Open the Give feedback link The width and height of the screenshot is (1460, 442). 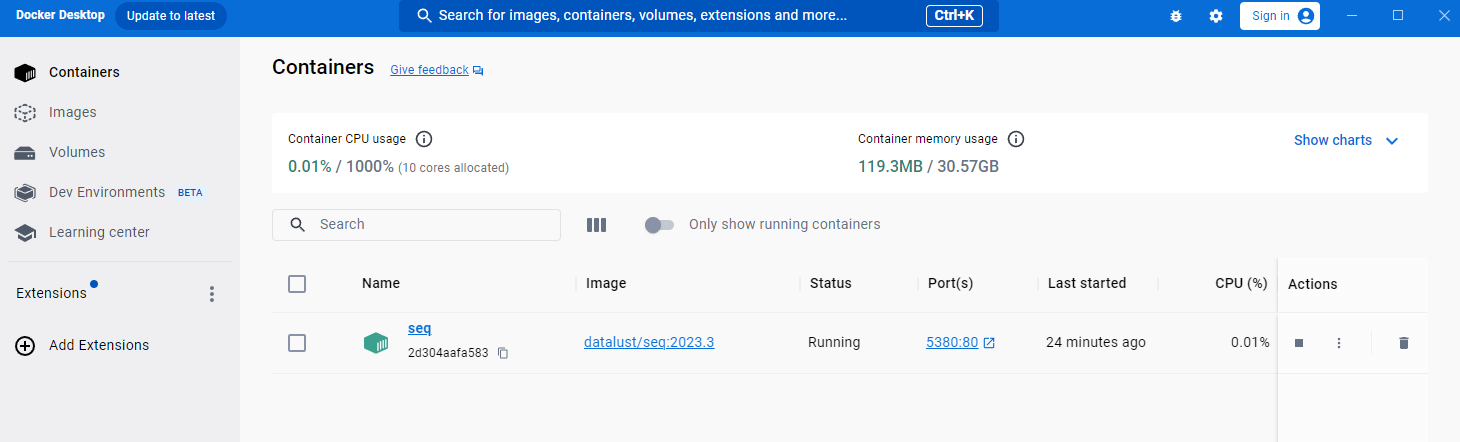coord(429,70)
